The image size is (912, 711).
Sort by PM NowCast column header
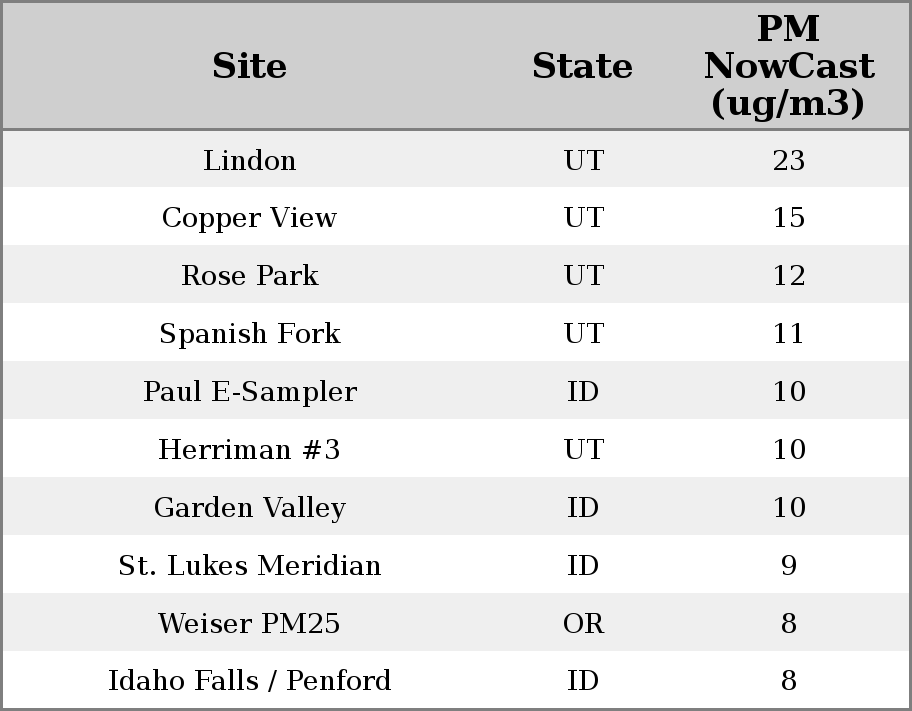788,66
